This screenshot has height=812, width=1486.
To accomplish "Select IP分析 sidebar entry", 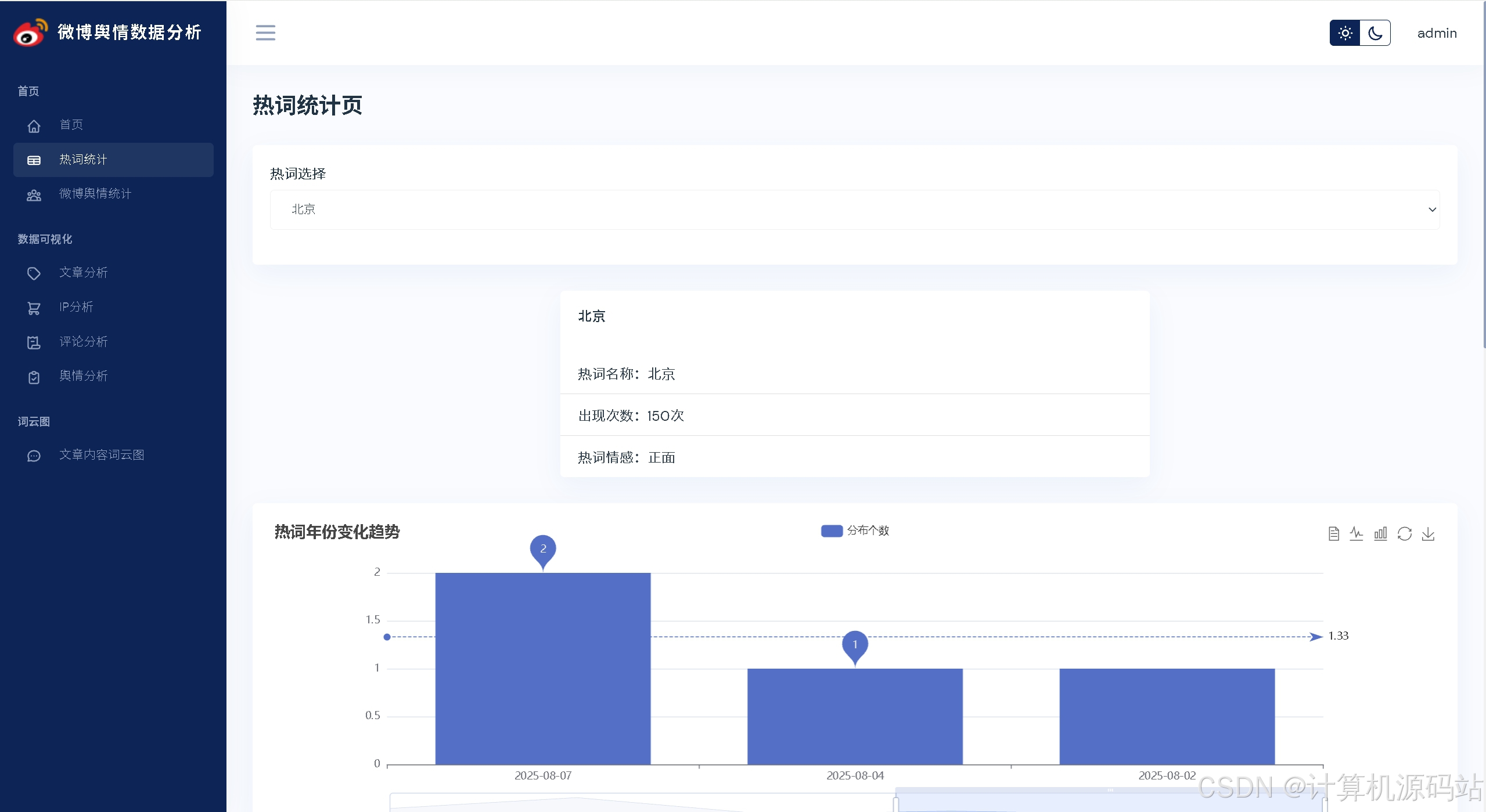I will tap(76, 307).
